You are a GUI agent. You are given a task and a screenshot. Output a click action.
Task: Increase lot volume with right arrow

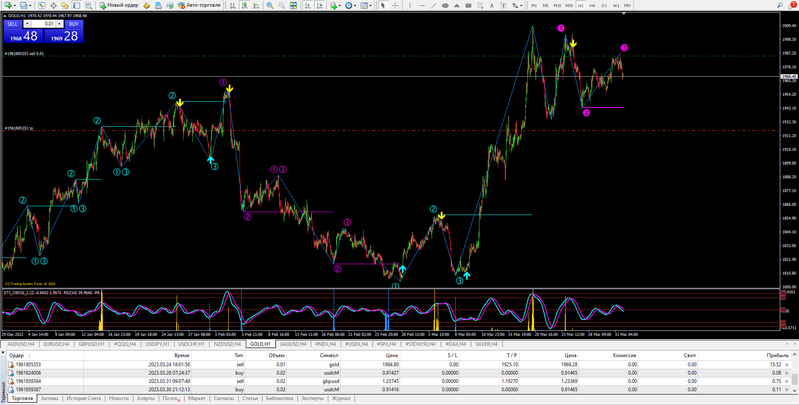coord(60,24)
